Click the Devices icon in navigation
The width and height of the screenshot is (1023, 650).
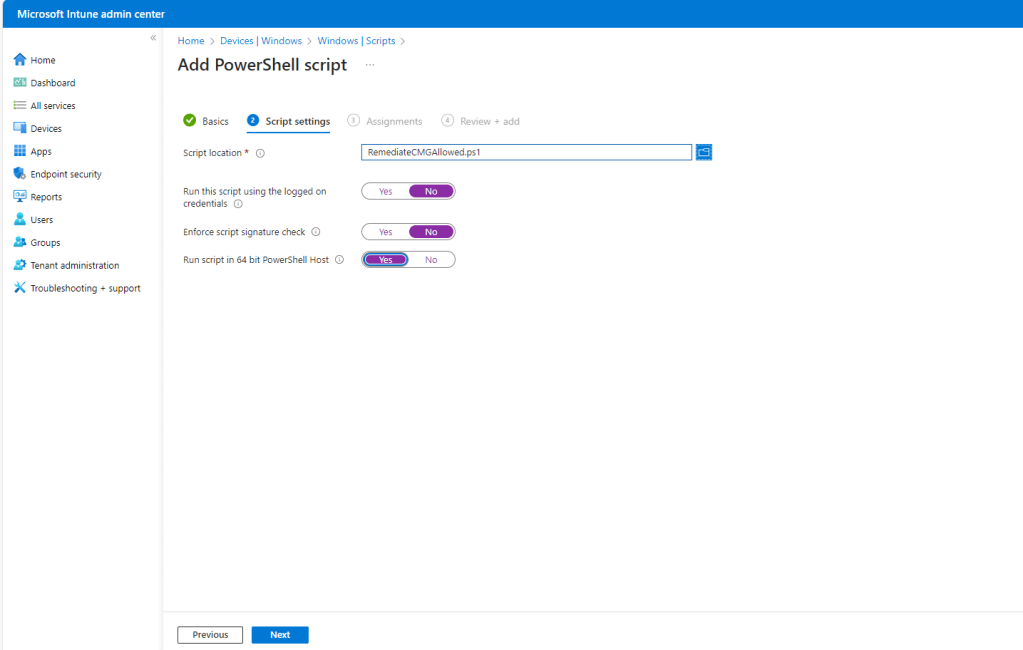point(19,128)
